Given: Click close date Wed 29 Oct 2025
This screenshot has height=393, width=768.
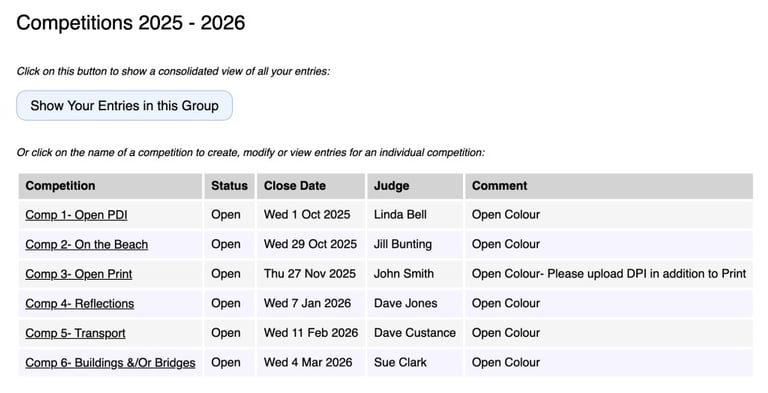Looking at the screenshot, I should [311, 244].
